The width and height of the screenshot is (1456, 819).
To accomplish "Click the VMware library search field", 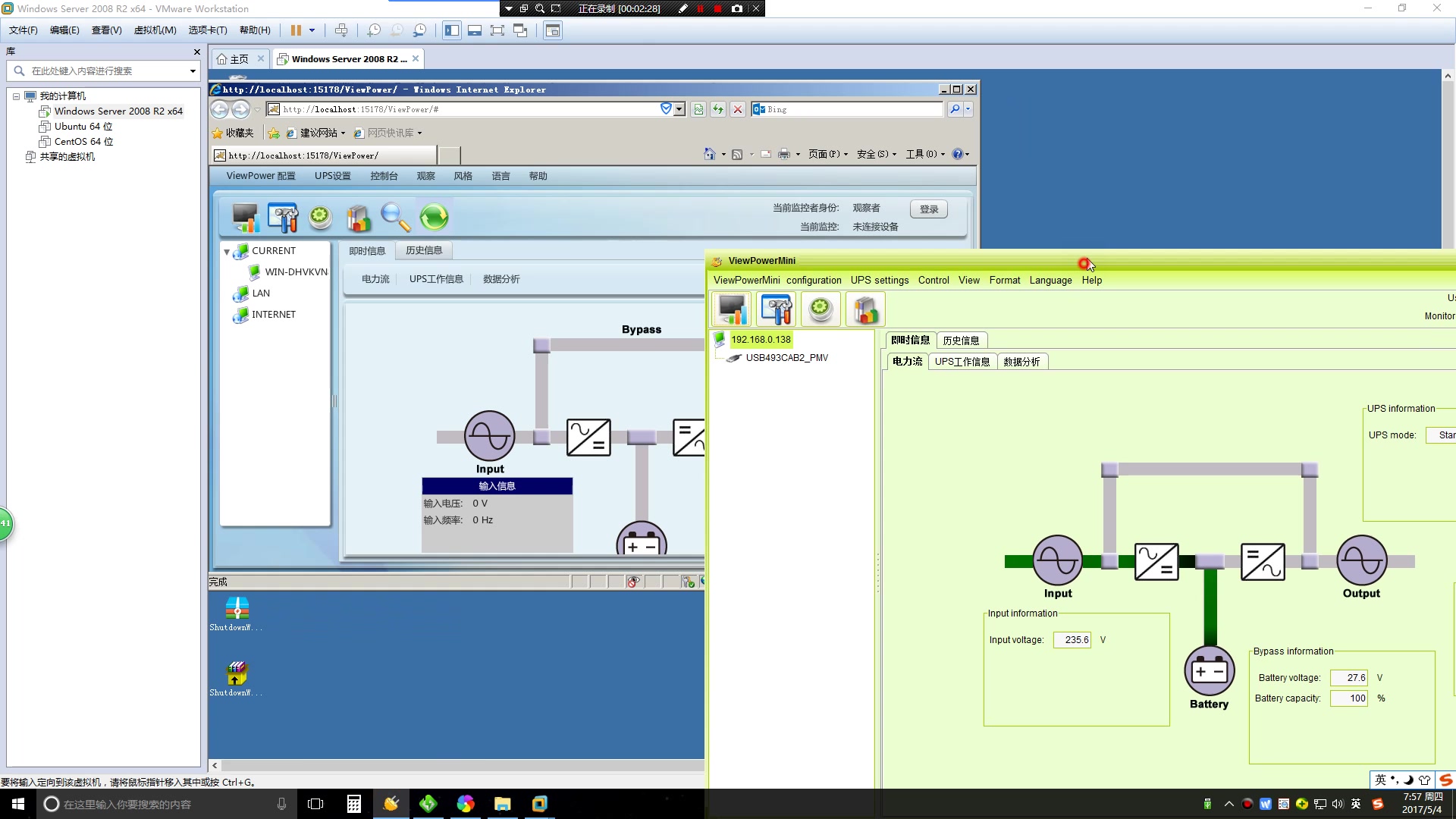I will [102, 71].
